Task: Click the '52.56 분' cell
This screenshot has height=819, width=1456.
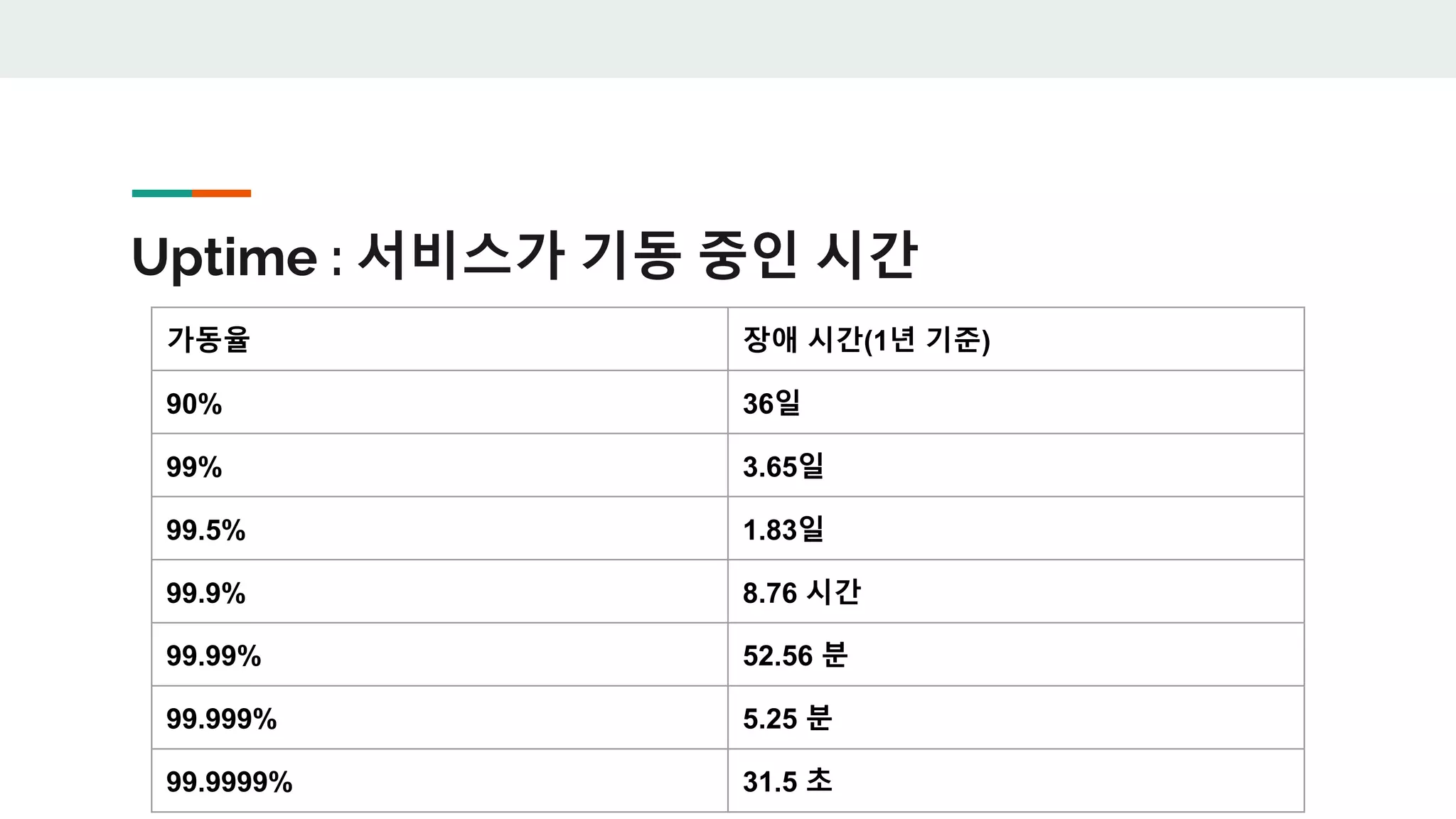Action: (1016, 655)
